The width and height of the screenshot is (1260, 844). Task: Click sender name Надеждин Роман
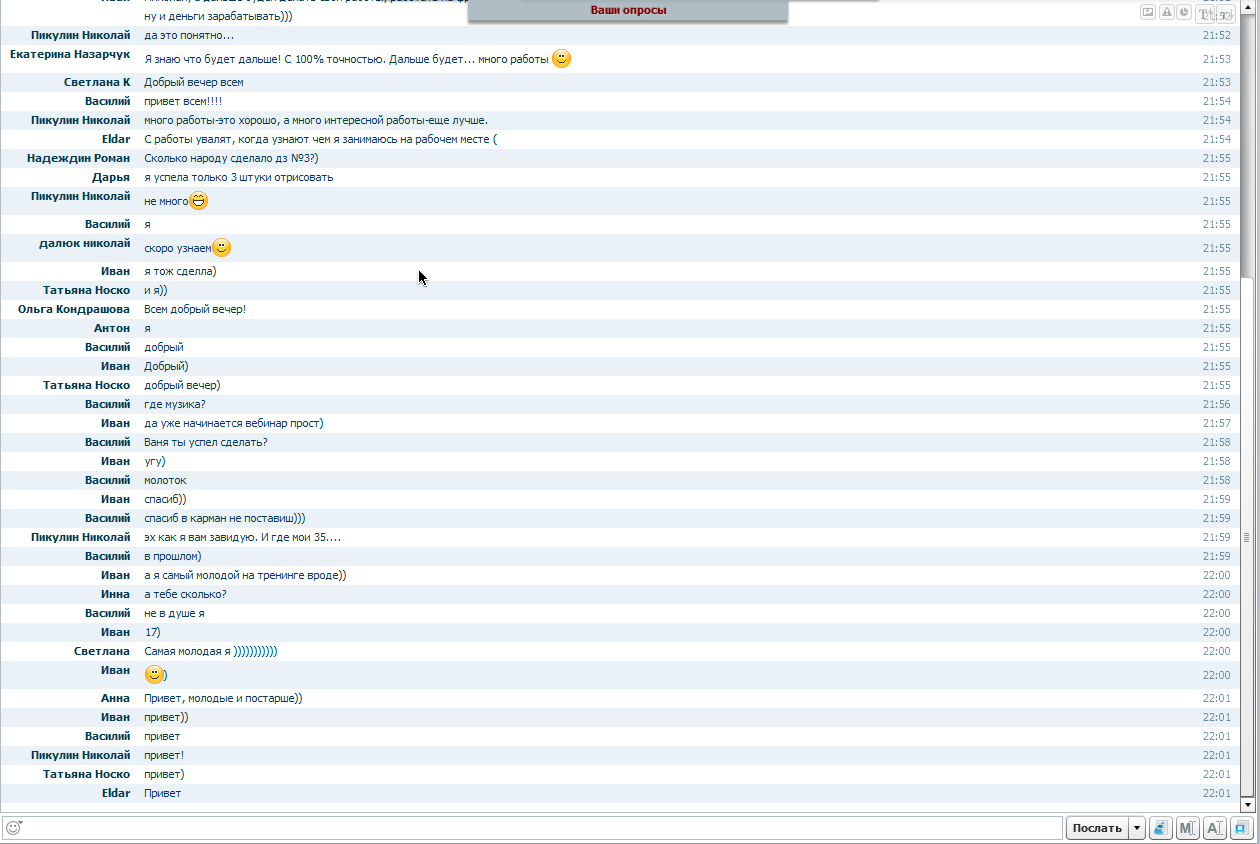79,158
